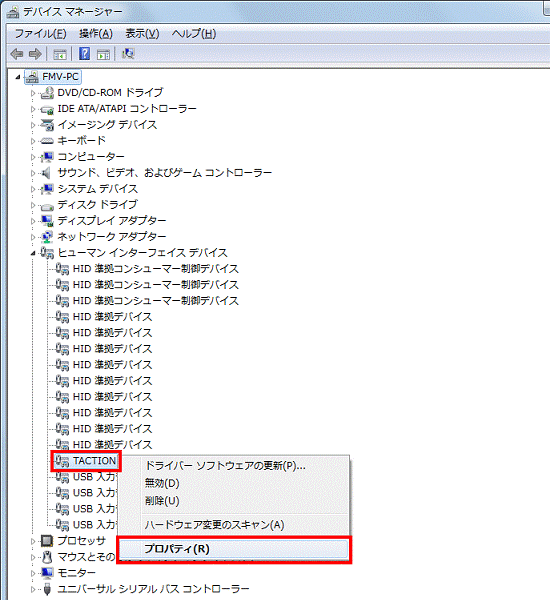550x600 pixels.
Task: Select the イメージング デバイス label
Action: pos(107,125)
